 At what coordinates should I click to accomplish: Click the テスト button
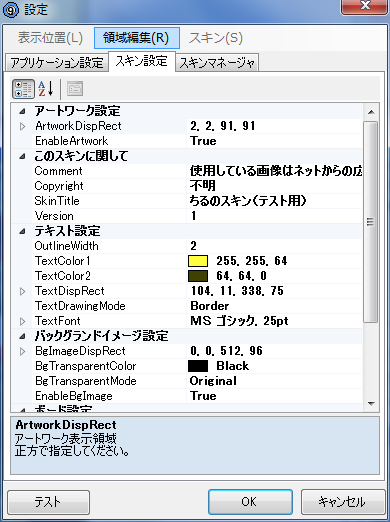[x=48, y=502]
